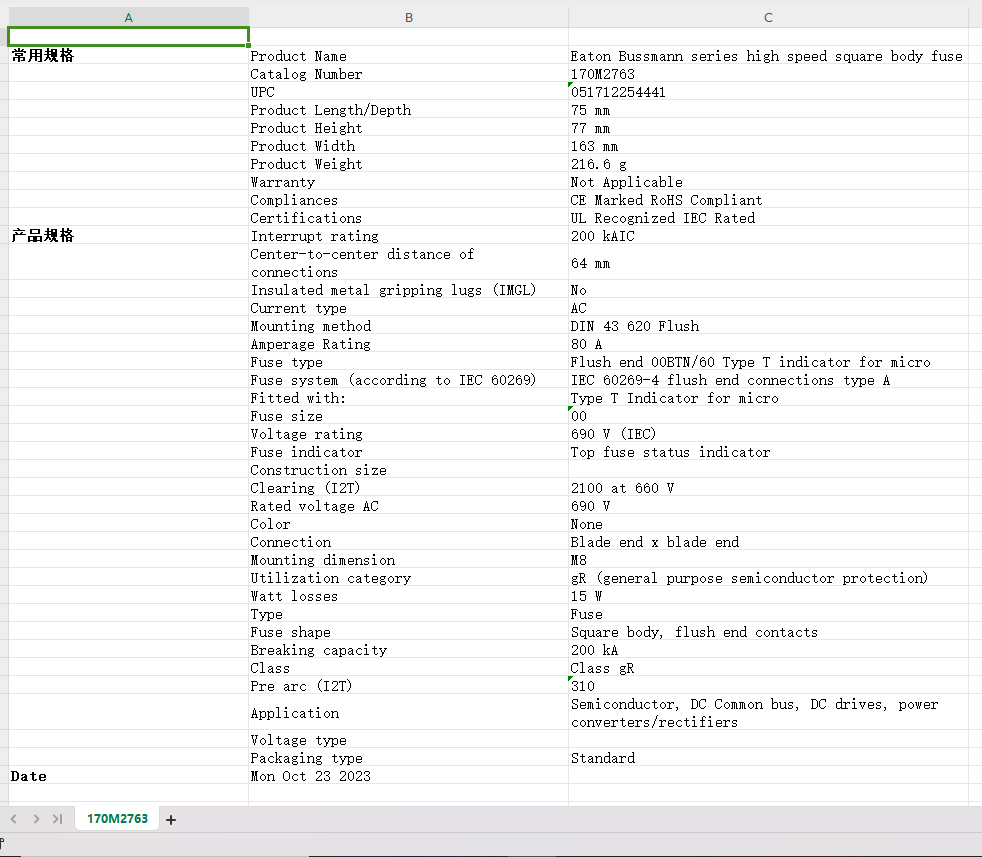
Task: Open the 170M2763 sheet tab
Action: coord(117,819)
